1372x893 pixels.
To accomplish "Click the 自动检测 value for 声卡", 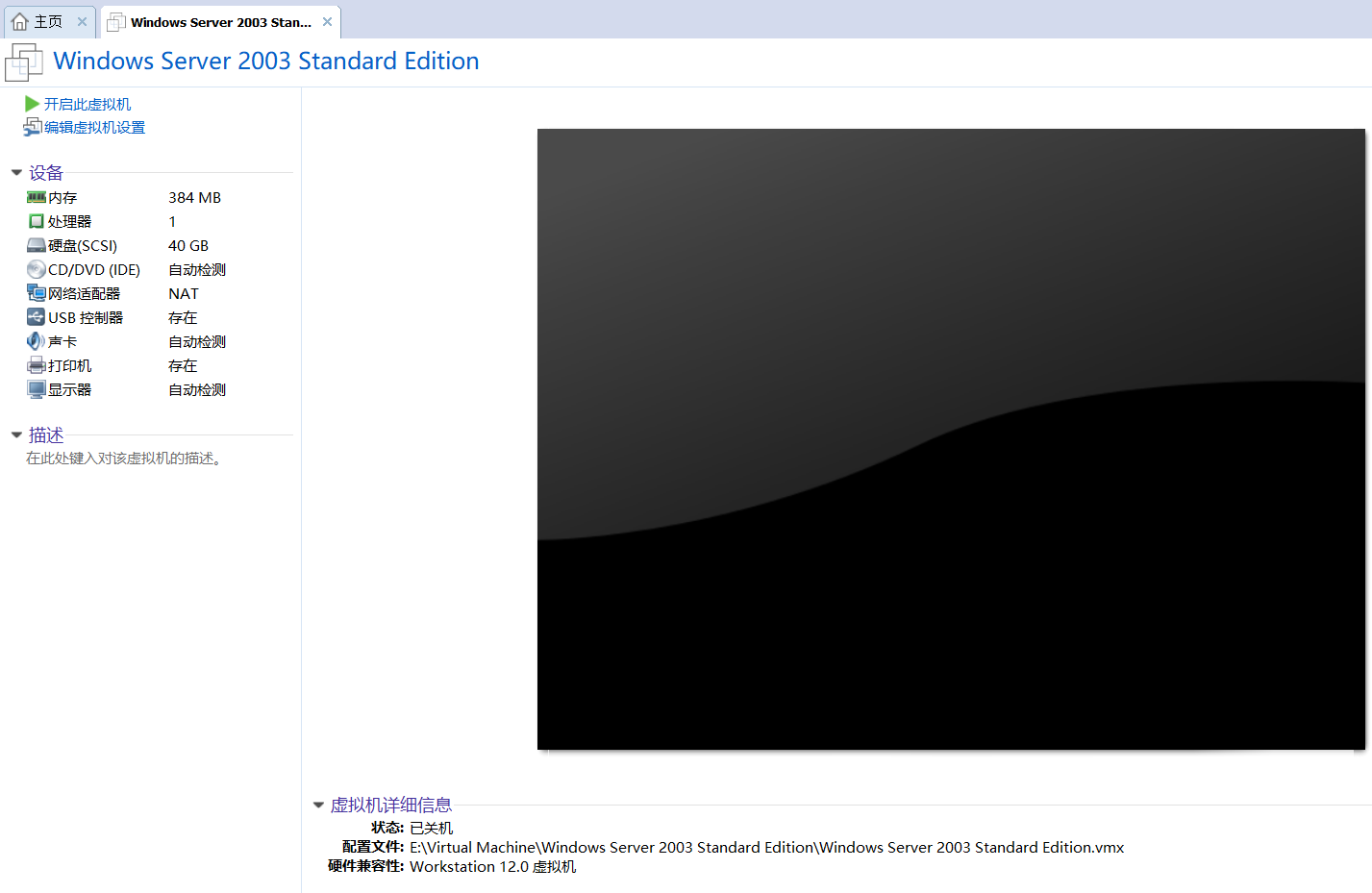I will [197, 341].
